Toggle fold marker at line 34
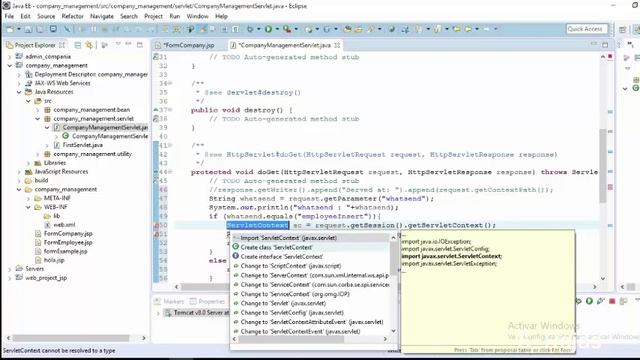The width and height of the screenshot is (640, 360). [x=170, y=84]
